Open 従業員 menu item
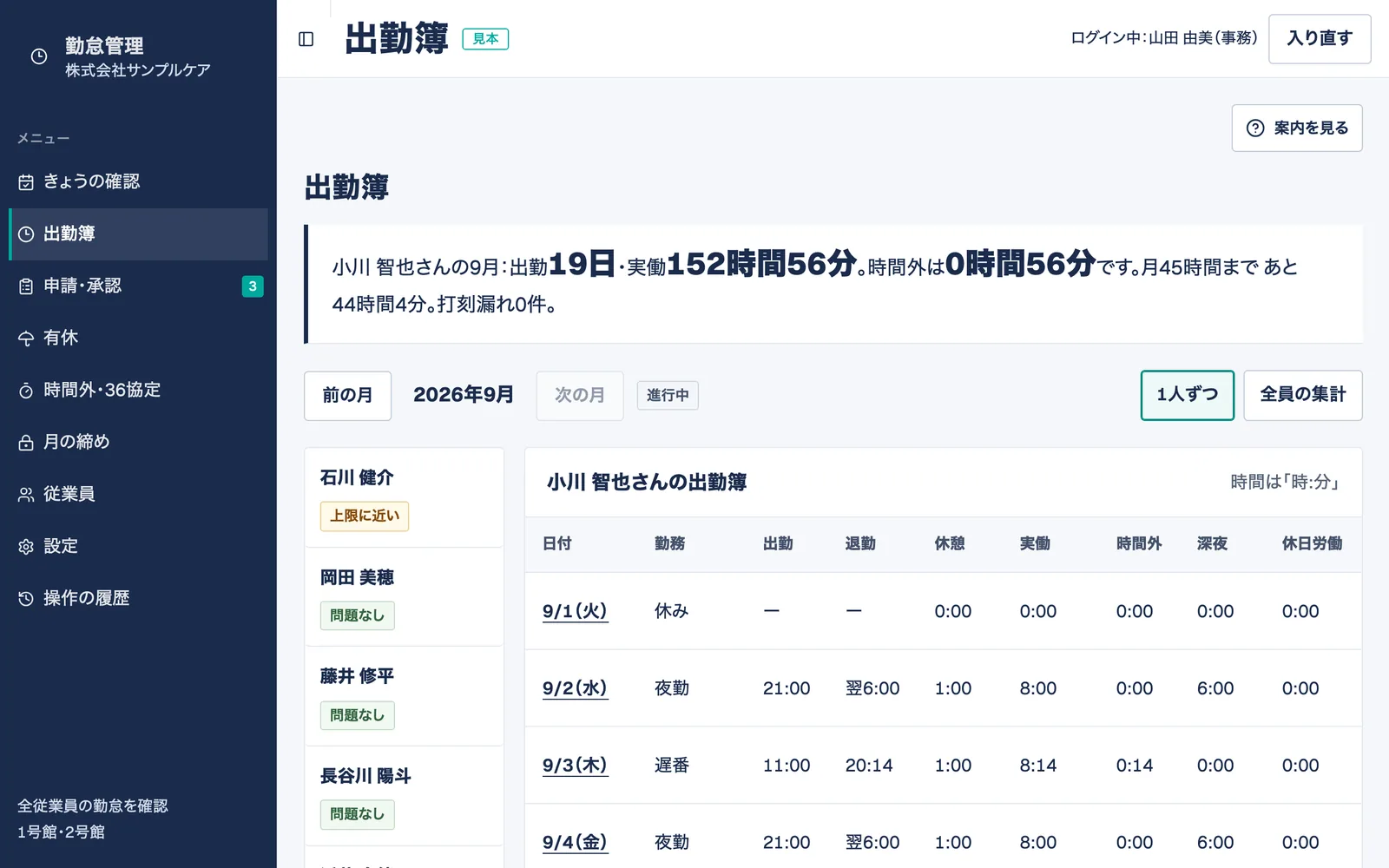 pyautogui.click(x=138, y=495)
